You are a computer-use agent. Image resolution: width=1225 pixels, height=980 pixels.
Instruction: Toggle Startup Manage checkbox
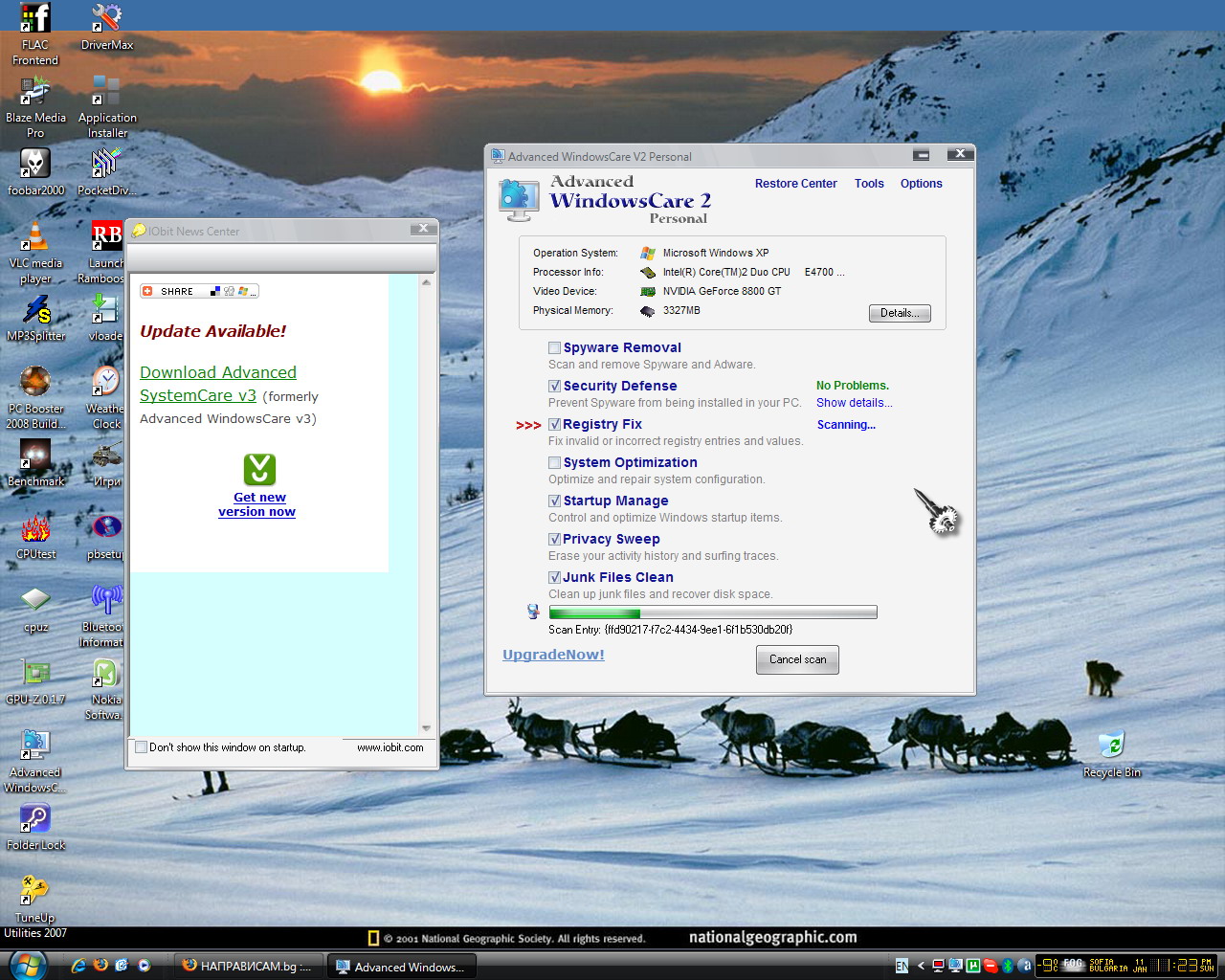click(554, 501)
